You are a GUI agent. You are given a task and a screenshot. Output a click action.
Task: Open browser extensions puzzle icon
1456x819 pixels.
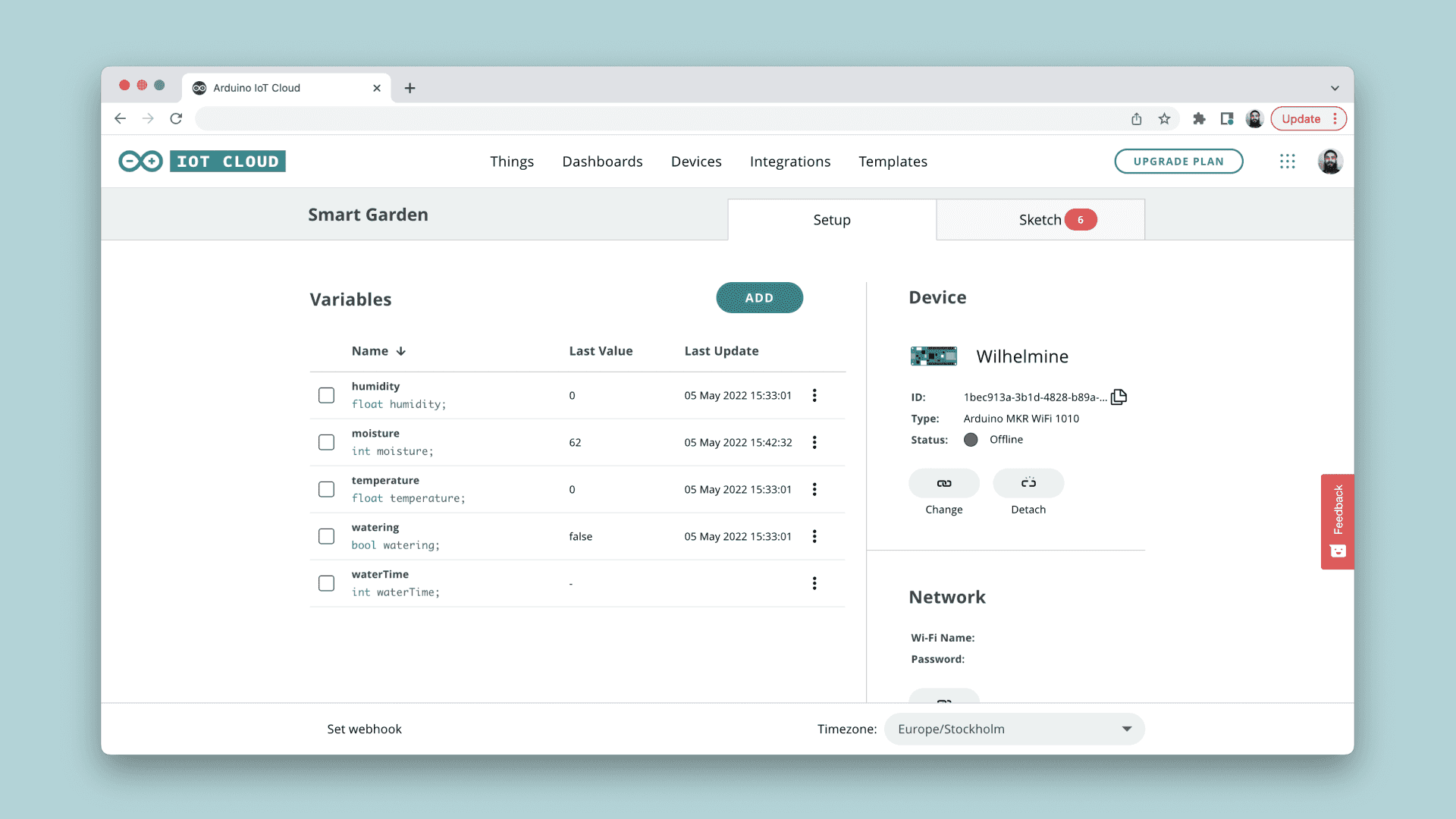click(x=1199, y=119)
